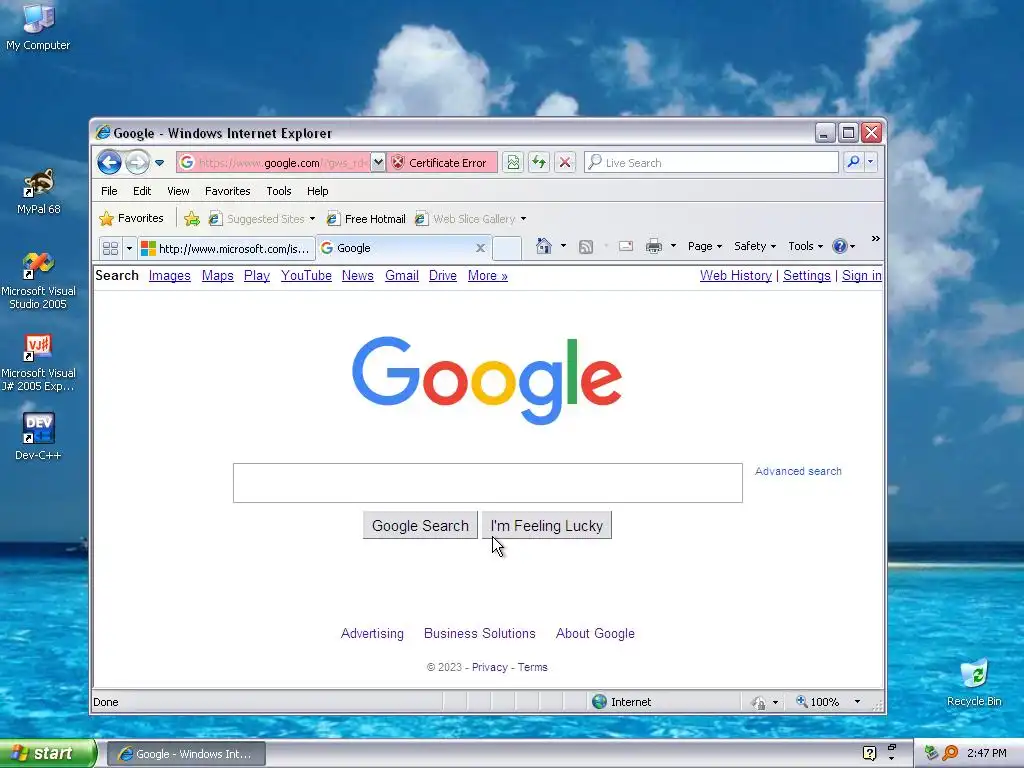Click the Read Mail envelope icon
1024x768 pixels.
coord(626,246)
